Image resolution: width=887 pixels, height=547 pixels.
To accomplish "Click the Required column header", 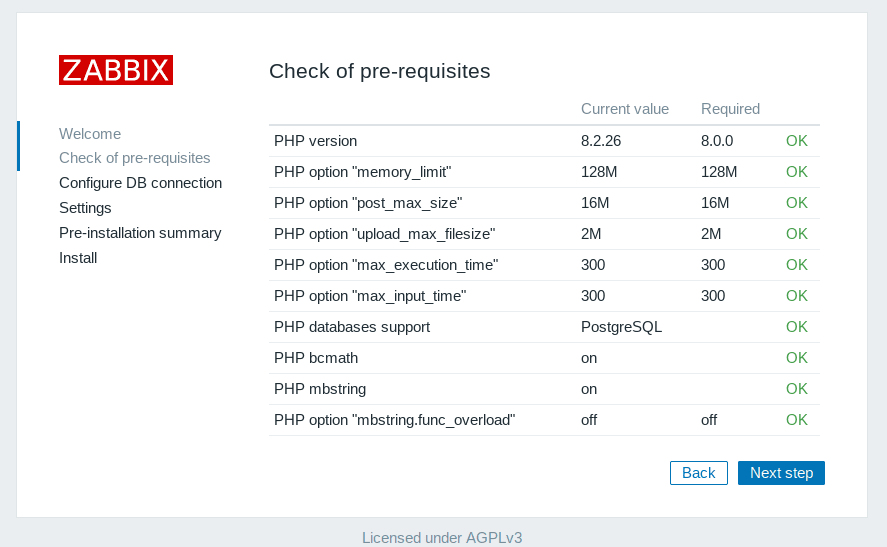I will click(x=730, y=109).
